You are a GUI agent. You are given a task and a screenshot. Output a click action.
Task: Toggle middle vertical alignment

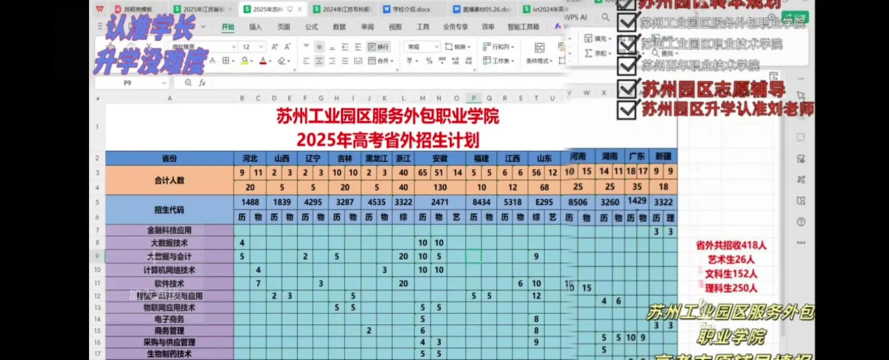point(319,47)
